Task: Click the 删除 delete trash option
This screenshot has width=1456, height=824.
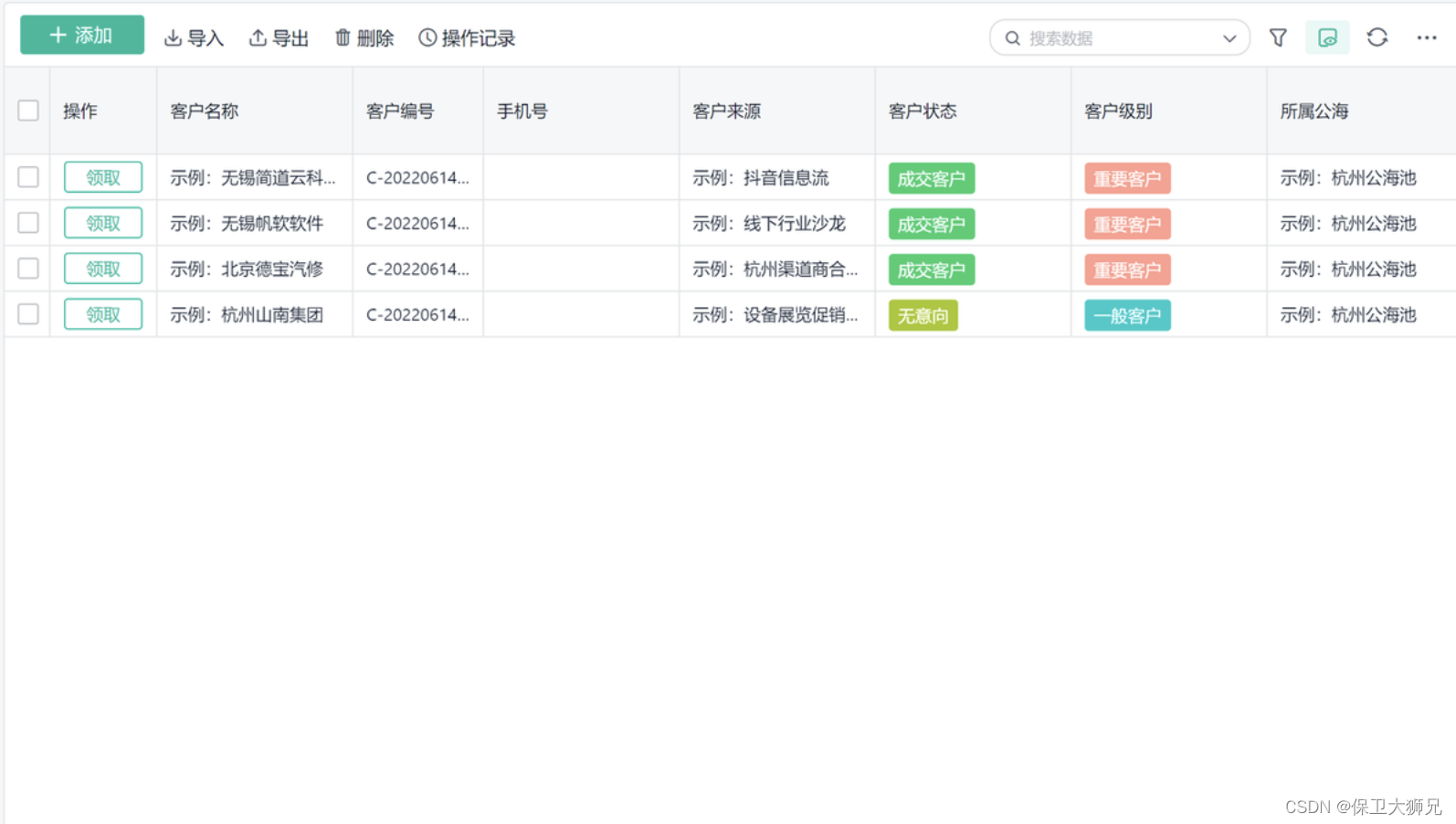Action: tap(364, 38)
